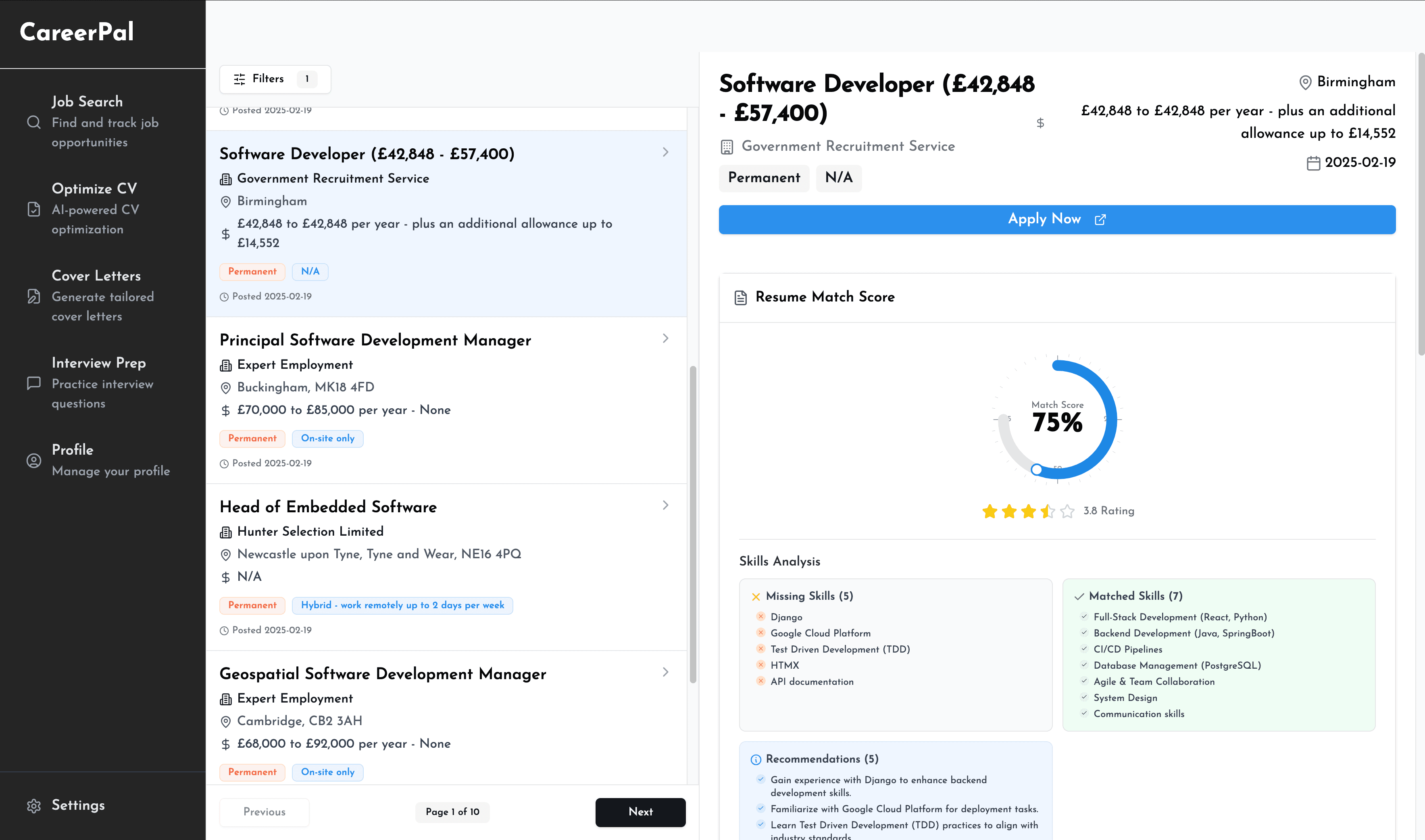
Task: Click the Job Search magnifying glass icon
Action: (x=33, y=123)
